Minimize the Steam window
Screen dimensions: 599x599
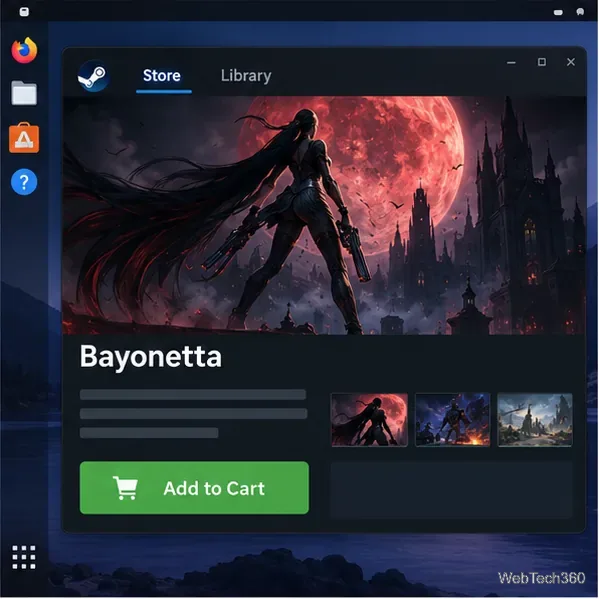point(511,62)
